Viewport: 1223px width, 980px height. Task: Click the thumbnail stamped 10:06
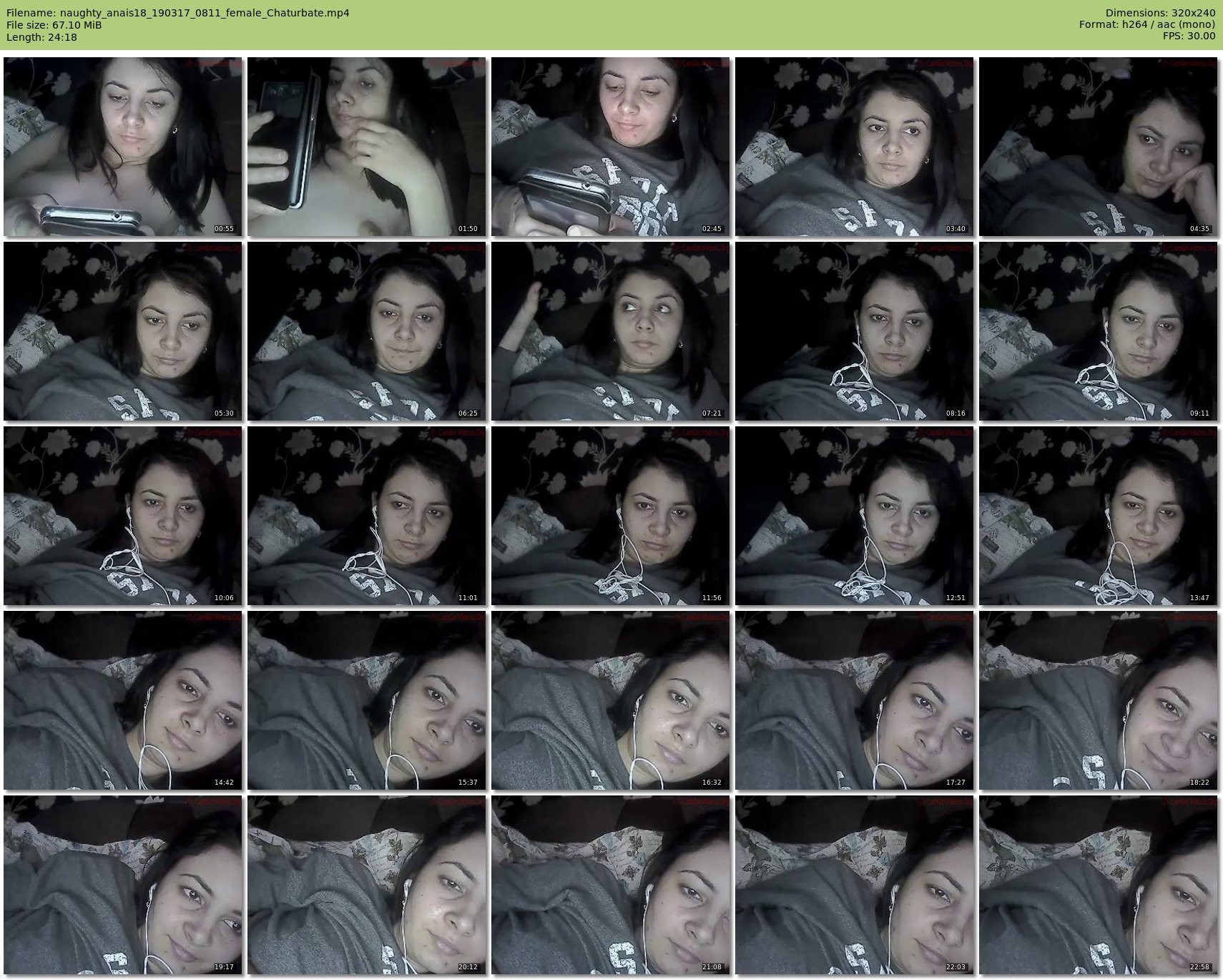click(x=123, y=516)
